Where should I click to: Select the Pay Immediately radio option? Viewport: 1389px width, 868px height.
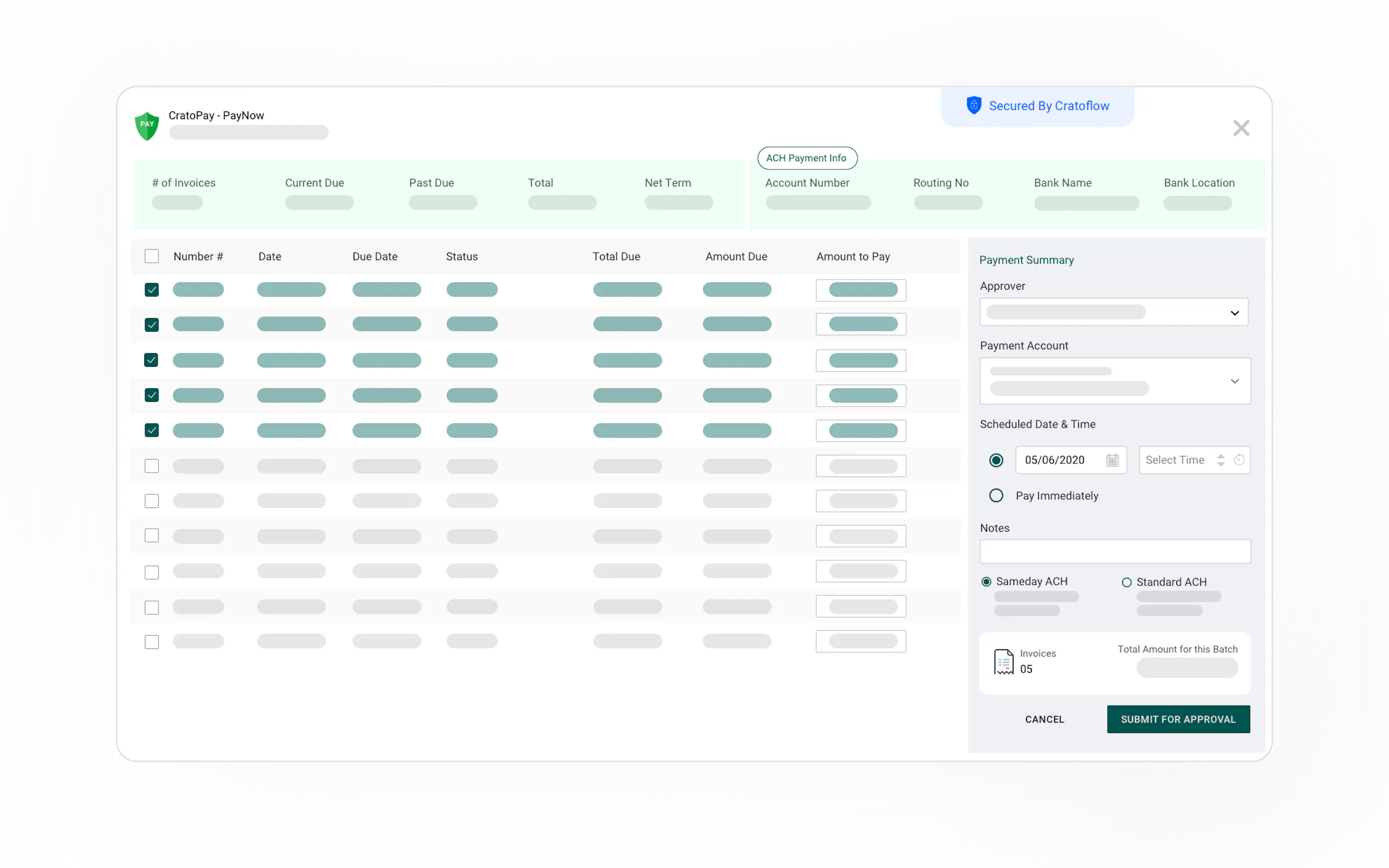[996, 495]
